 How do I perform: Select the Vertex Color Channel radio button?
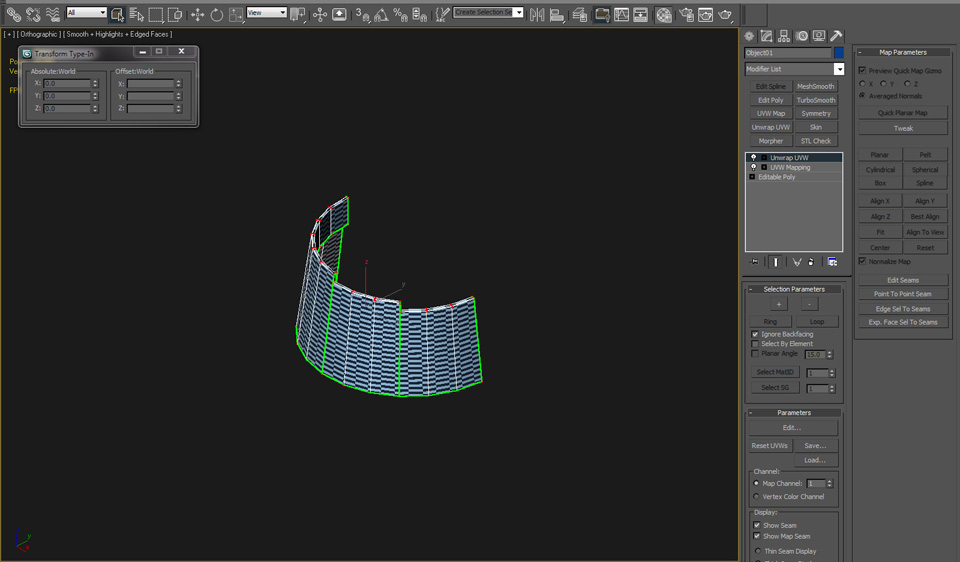[x=755, y=496]
